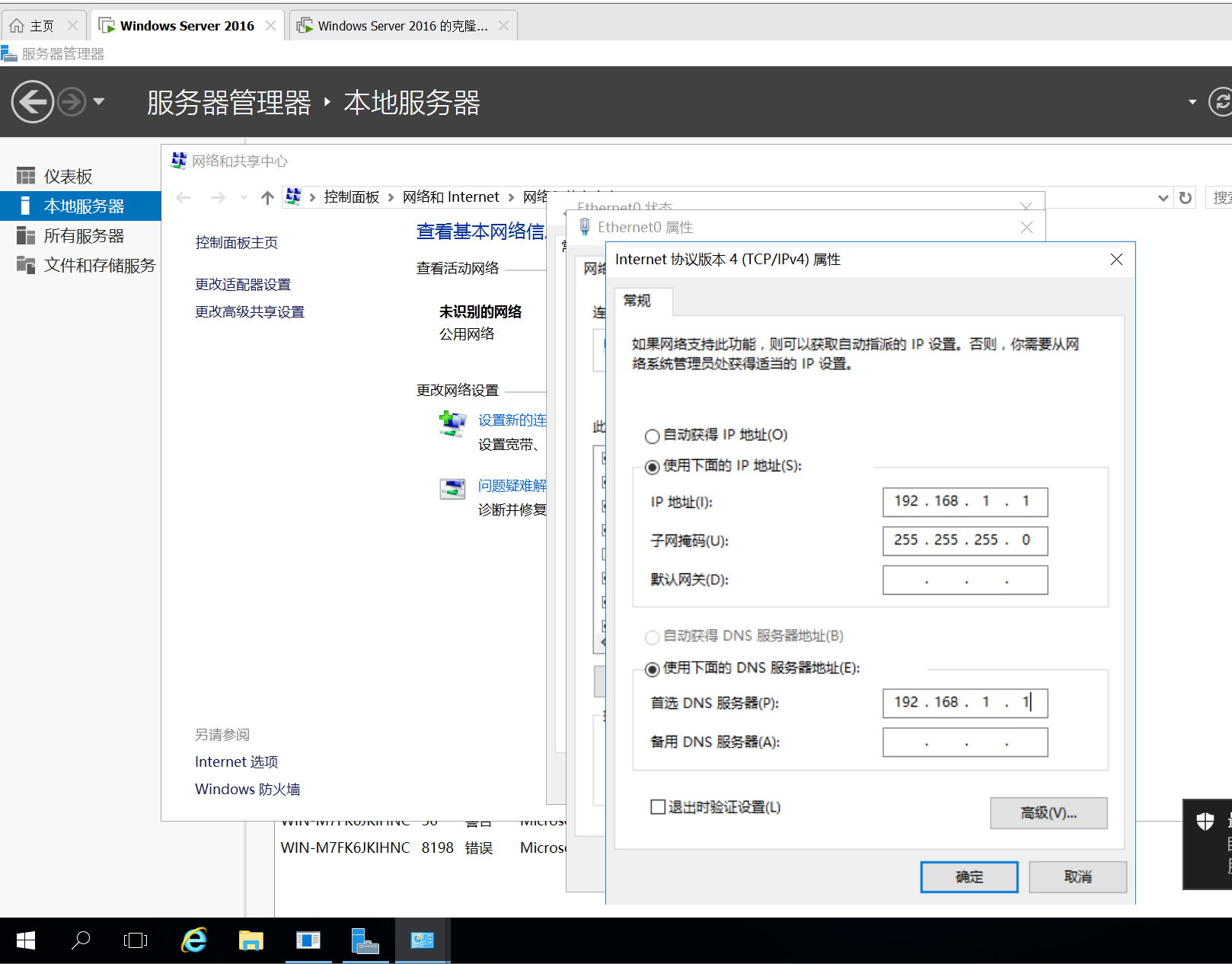
Task: Open 更改高级共享设置 link
Action: 250,311
